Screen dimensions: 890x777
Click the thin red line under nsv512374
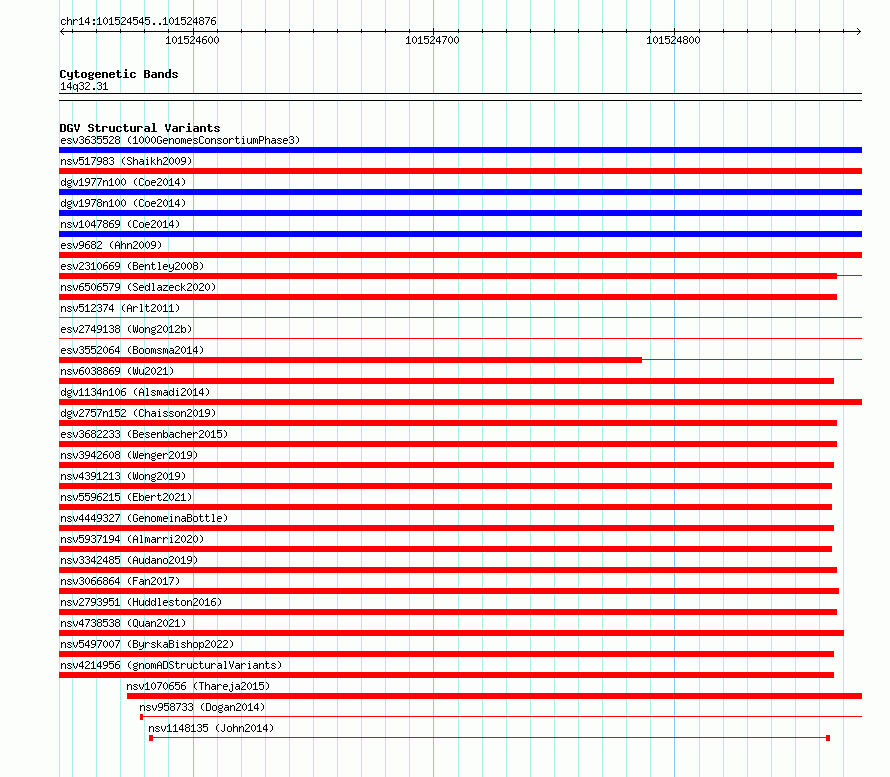tap(460, 317)
